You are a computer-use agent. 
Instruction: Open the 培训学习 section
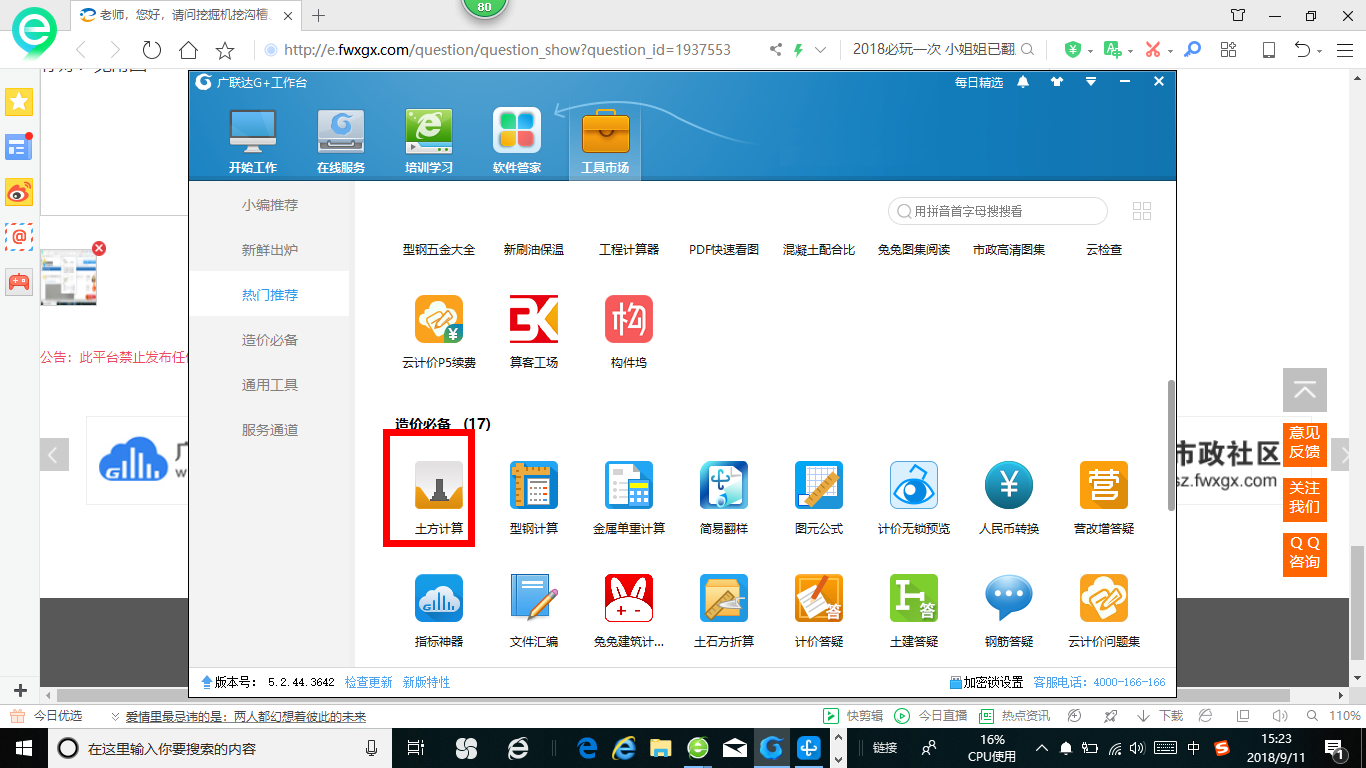pyautogui.click(x=429, y=141)
